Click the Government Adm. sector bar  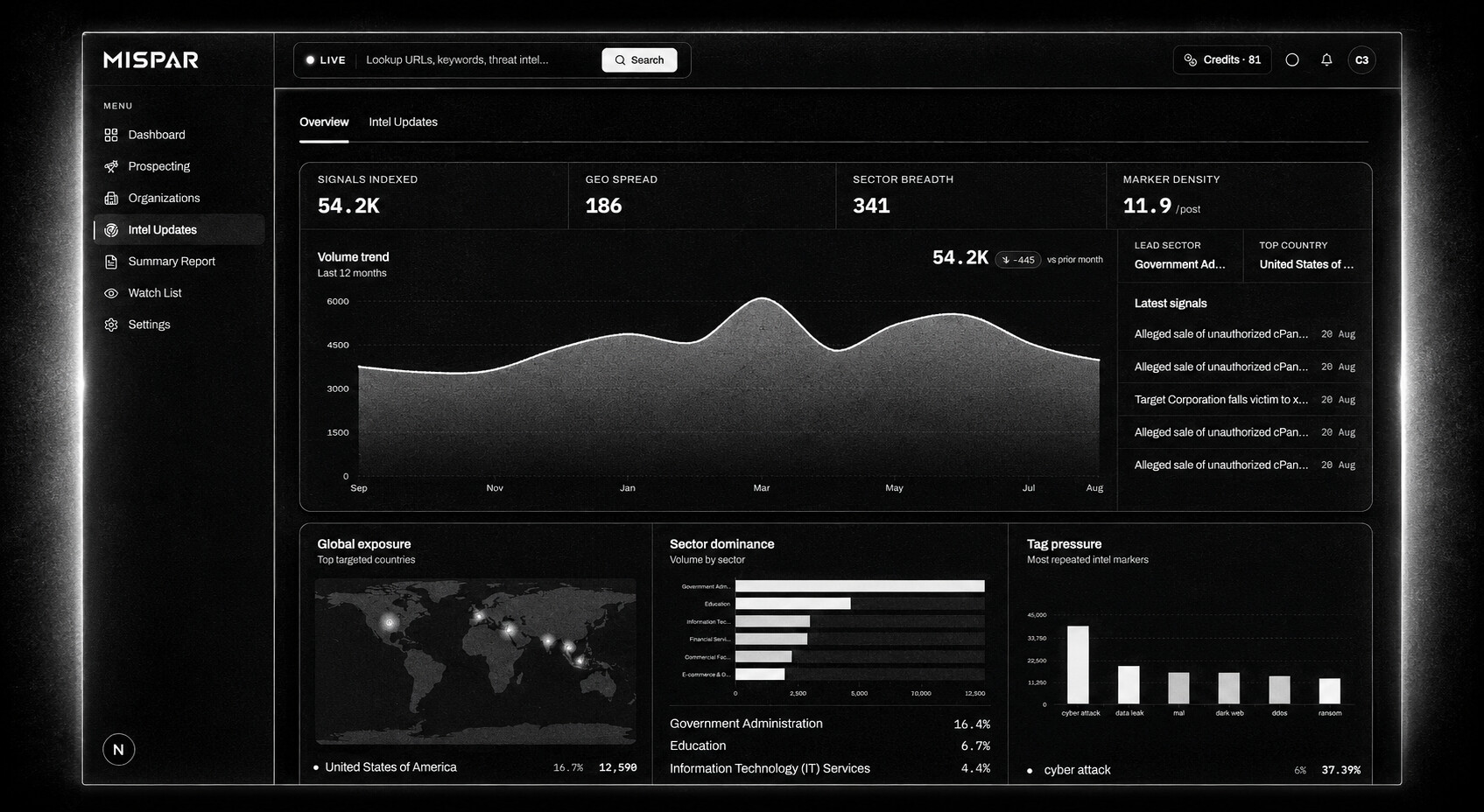tap(860, 586)
